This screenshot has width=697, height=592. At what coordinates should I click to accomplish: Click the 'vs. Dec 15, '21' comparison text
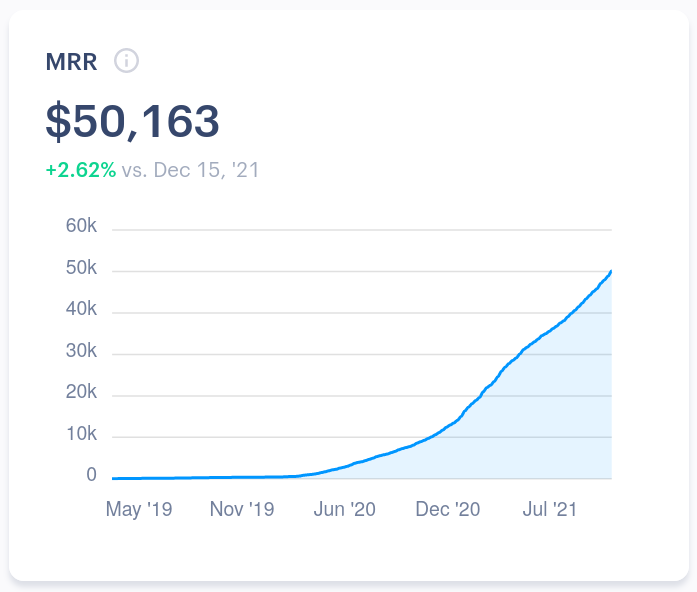[190, 170]
